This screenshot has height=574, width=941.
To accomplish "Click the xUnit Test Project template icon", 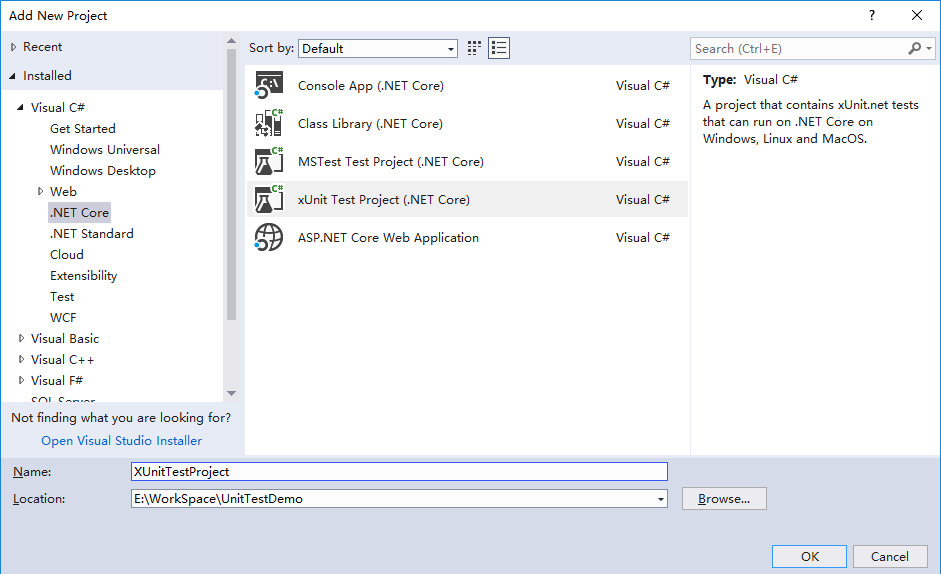I will (x=269, y=199).
